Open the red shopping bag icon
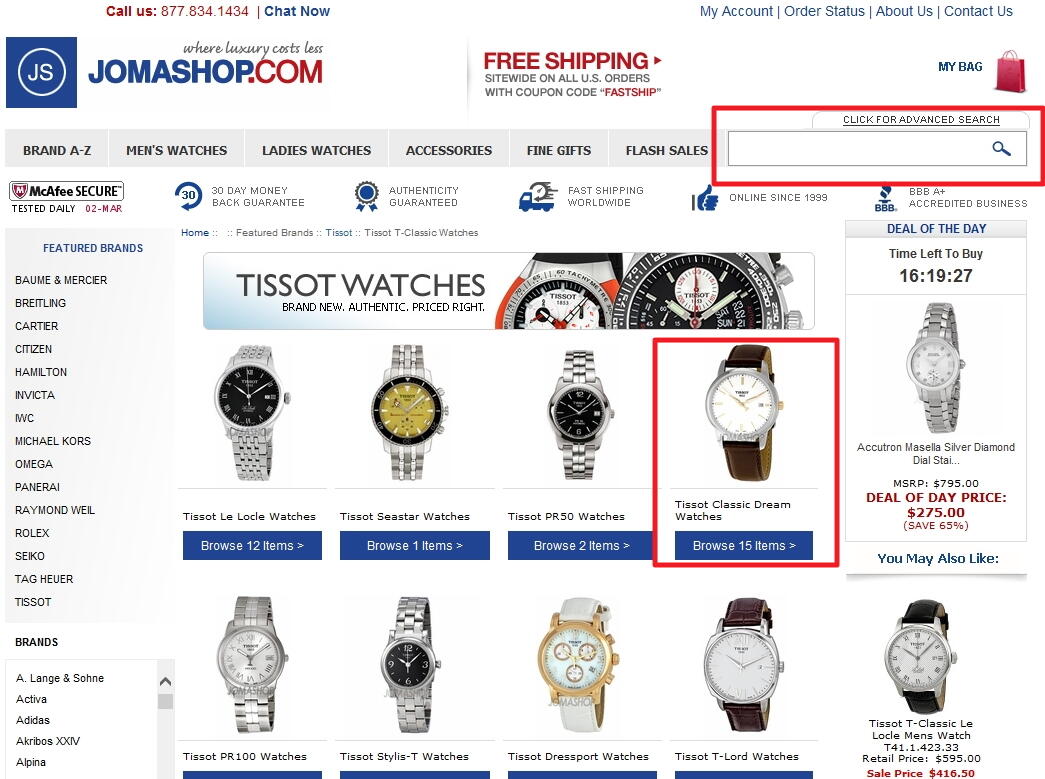Image resolution: width=1045 pixels, height=779 pixels. point(1010,71)
